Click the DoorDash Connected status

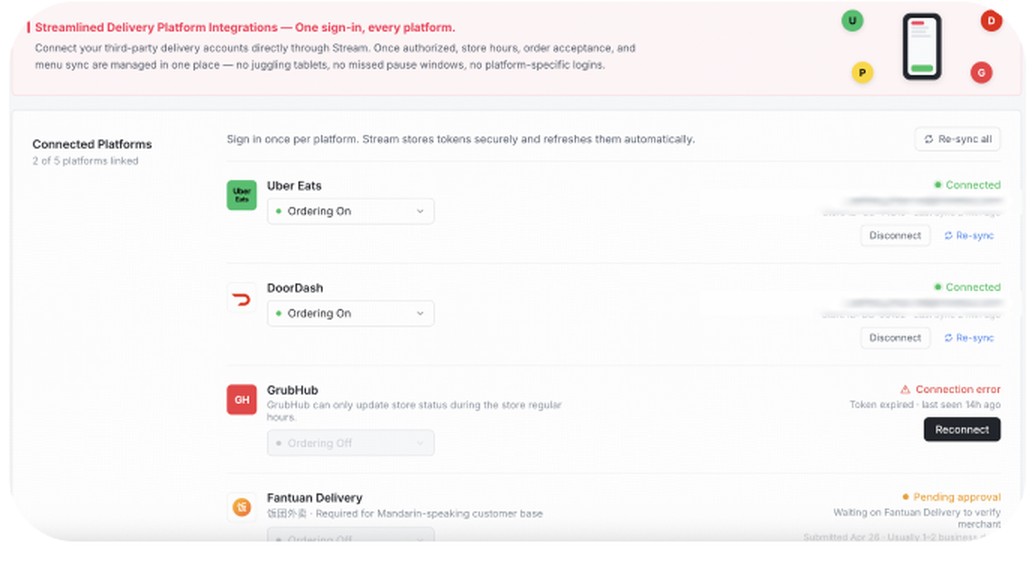967,287
